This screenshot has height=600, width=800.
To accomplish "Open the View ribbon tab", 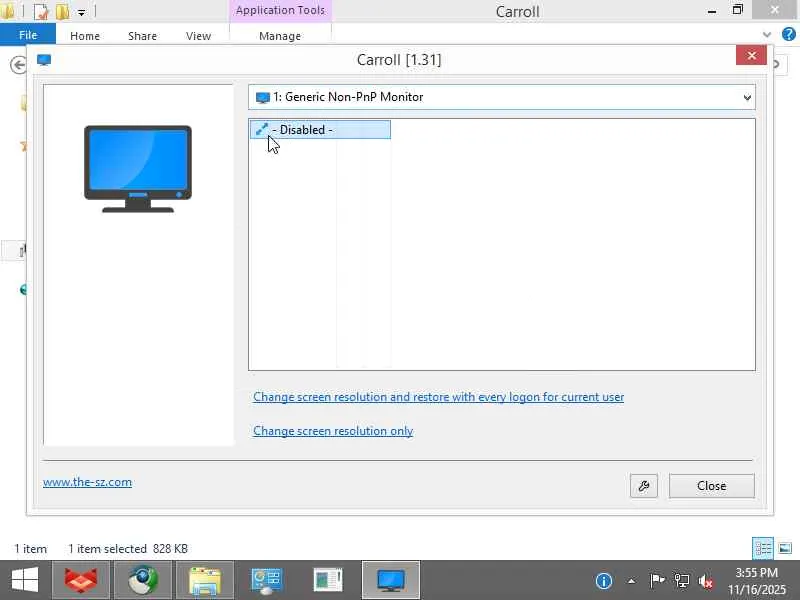I will coord(198,36).
